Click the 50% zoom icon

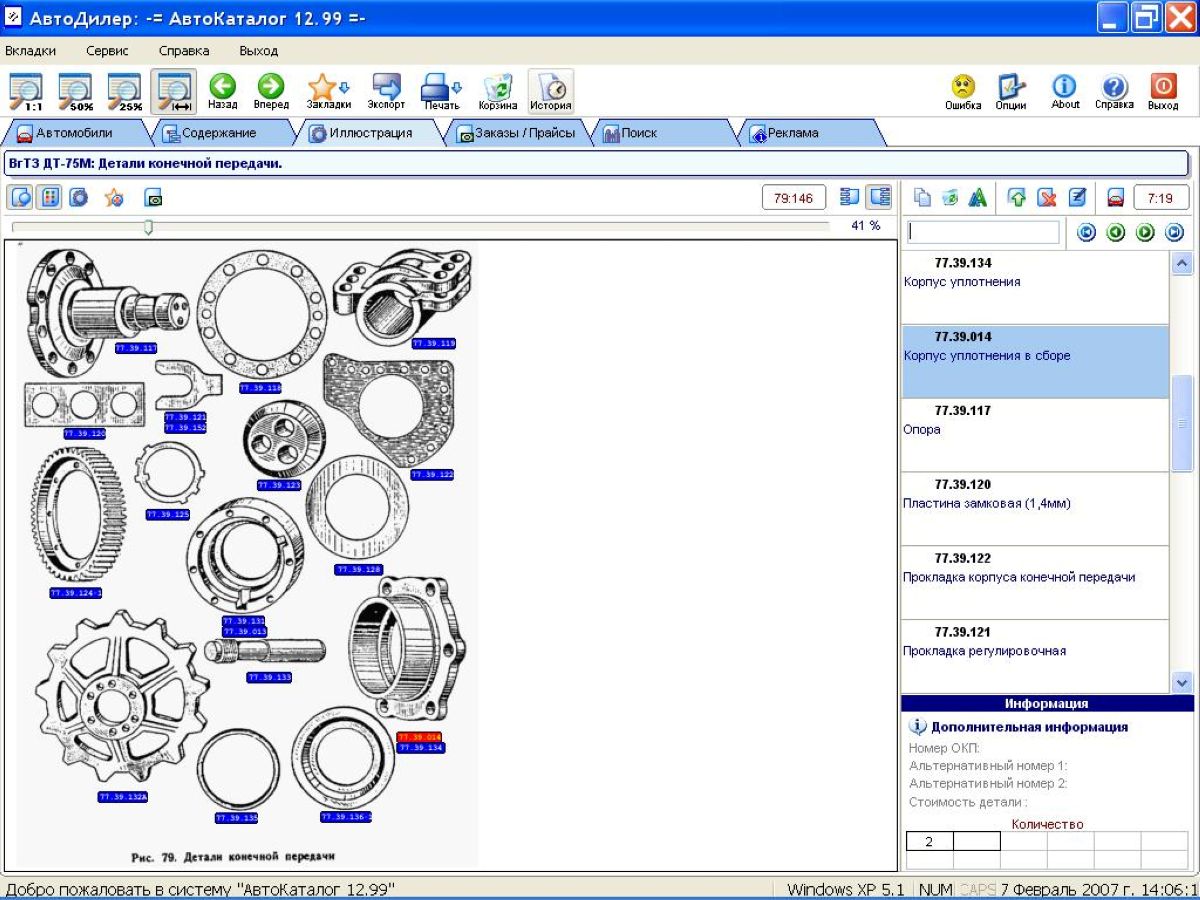(75, 91)
